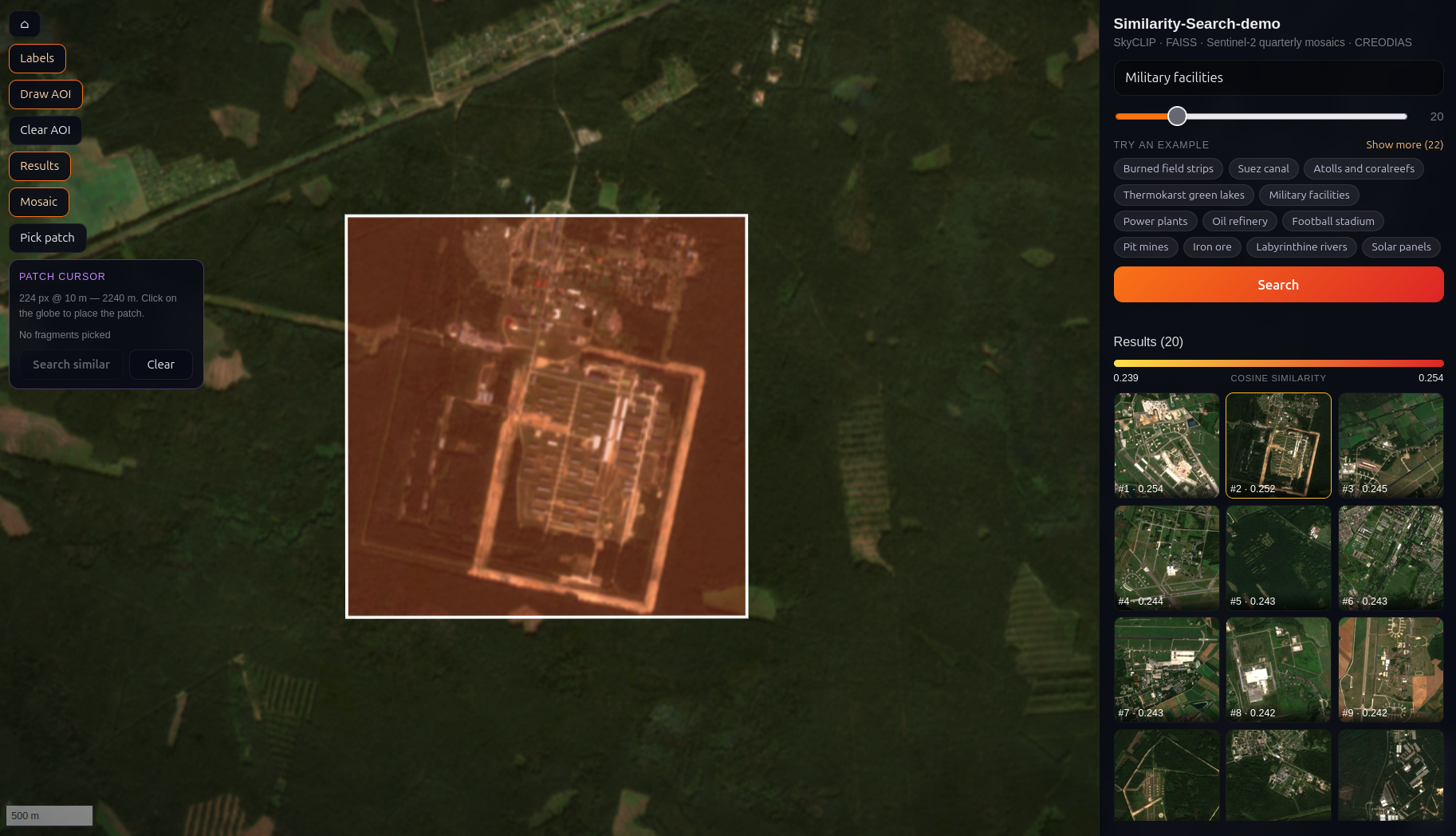
Task: Click the Clear AOI button
Action: tap(45, 130)
